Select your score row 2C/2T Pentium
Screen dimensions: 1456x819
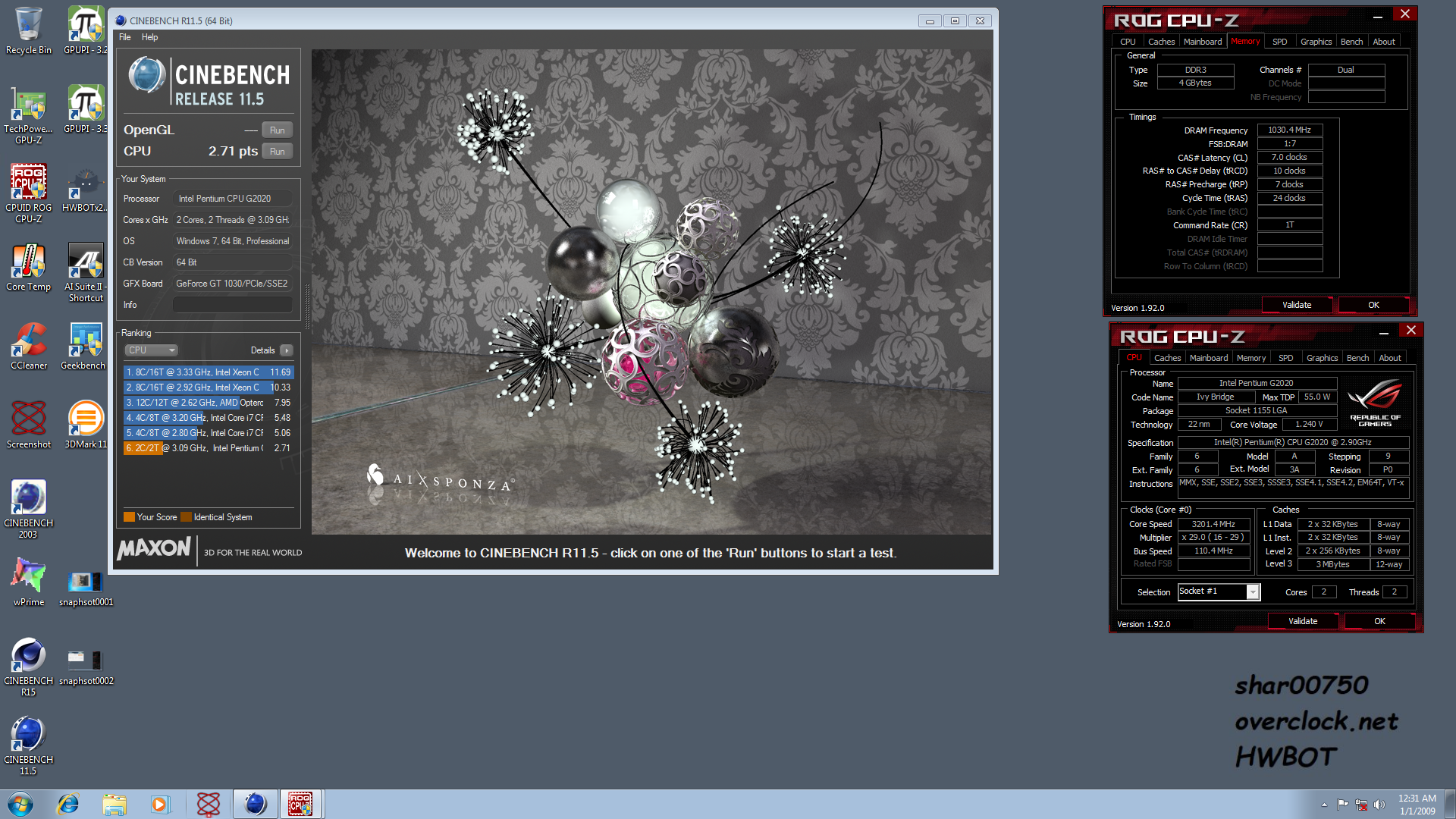click(x=209, y=448)
